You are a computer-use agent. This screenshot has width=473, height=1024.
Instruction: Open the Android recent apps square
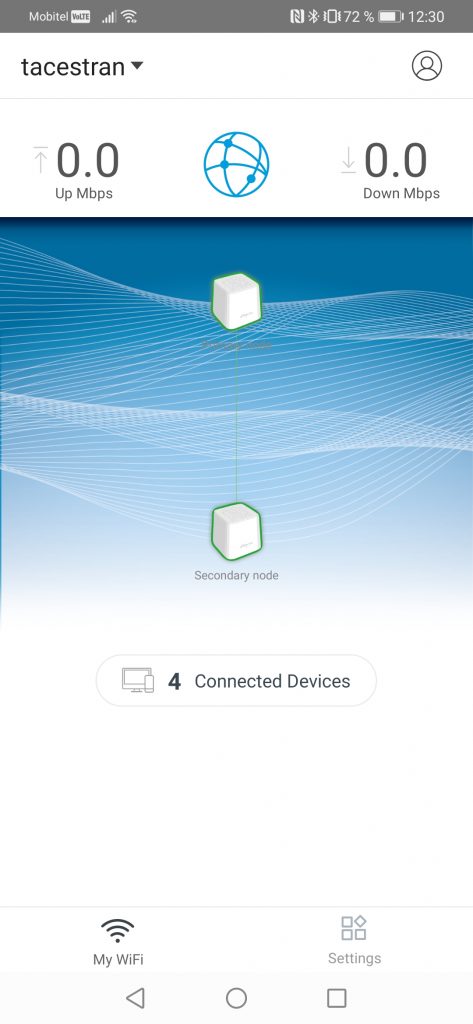click(336, 997)
